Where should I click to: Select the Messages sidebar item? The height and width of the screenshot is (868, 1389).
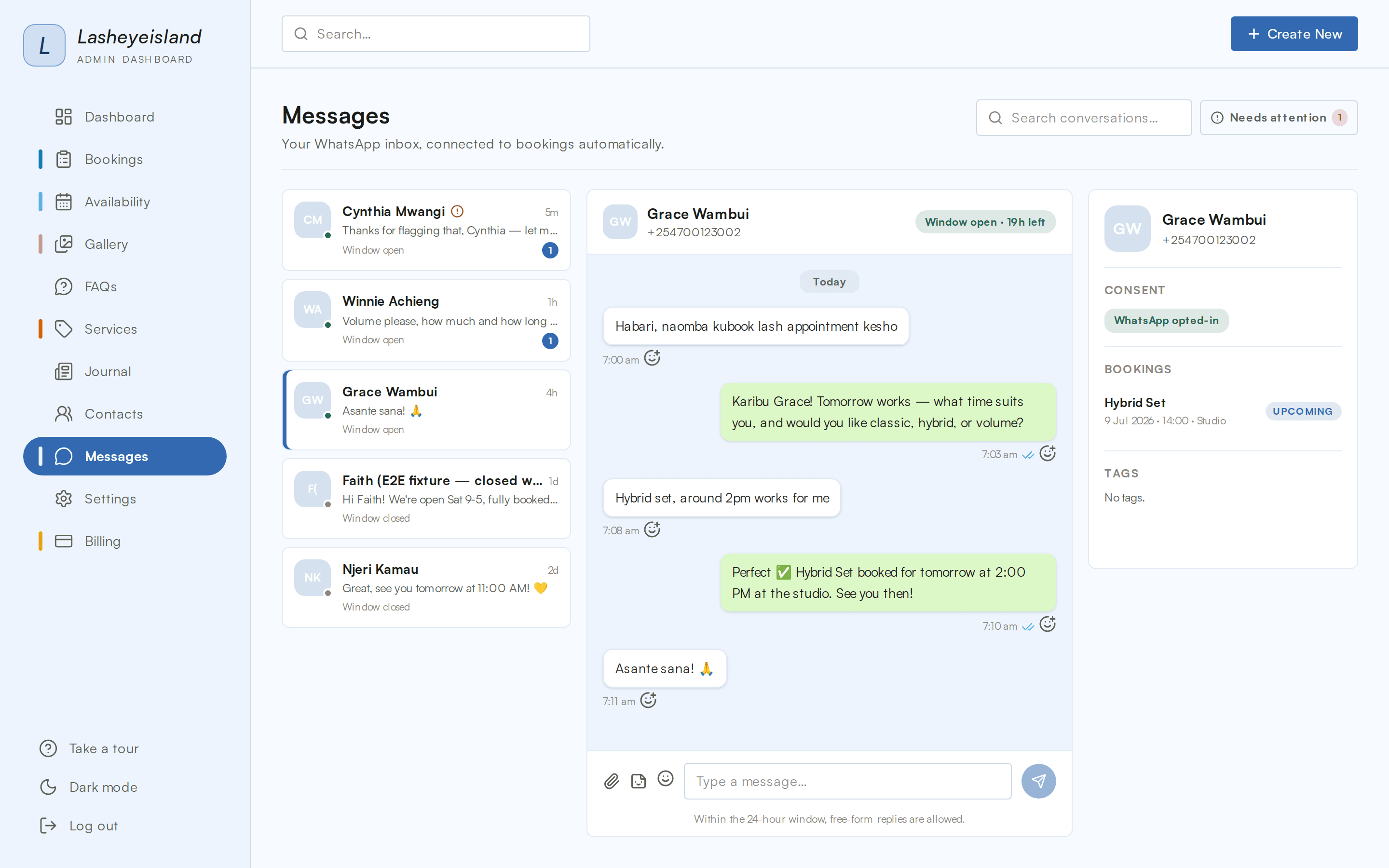[124, 456]
